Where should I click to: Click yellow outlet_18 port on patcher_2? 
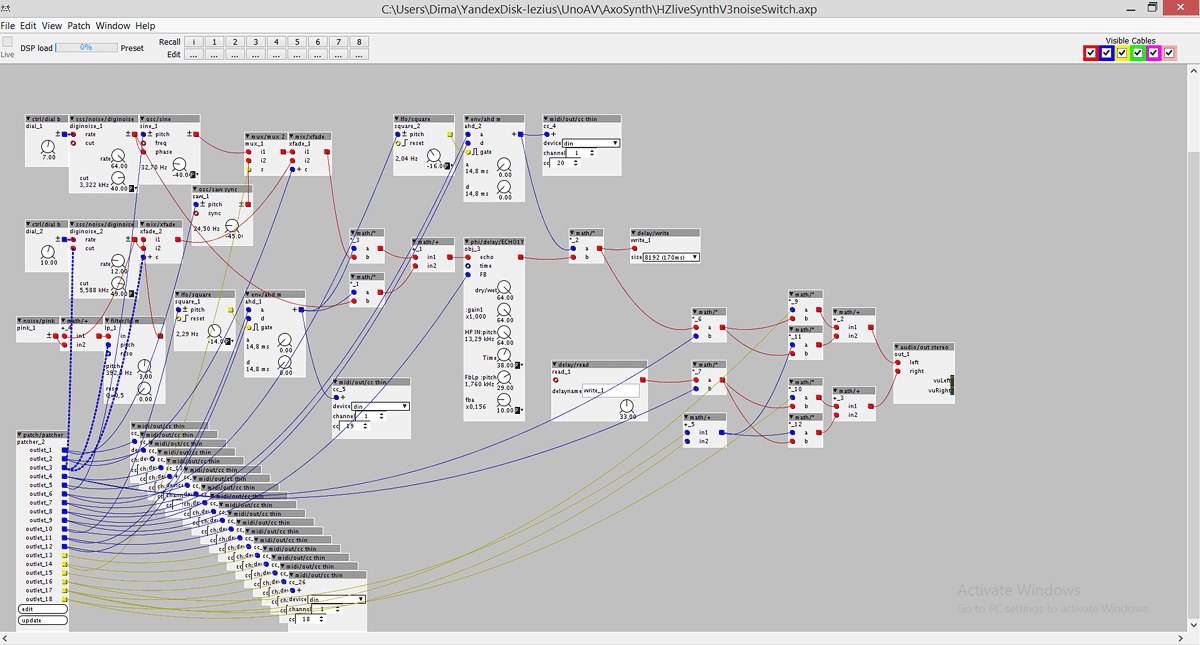tap(65, 599)
